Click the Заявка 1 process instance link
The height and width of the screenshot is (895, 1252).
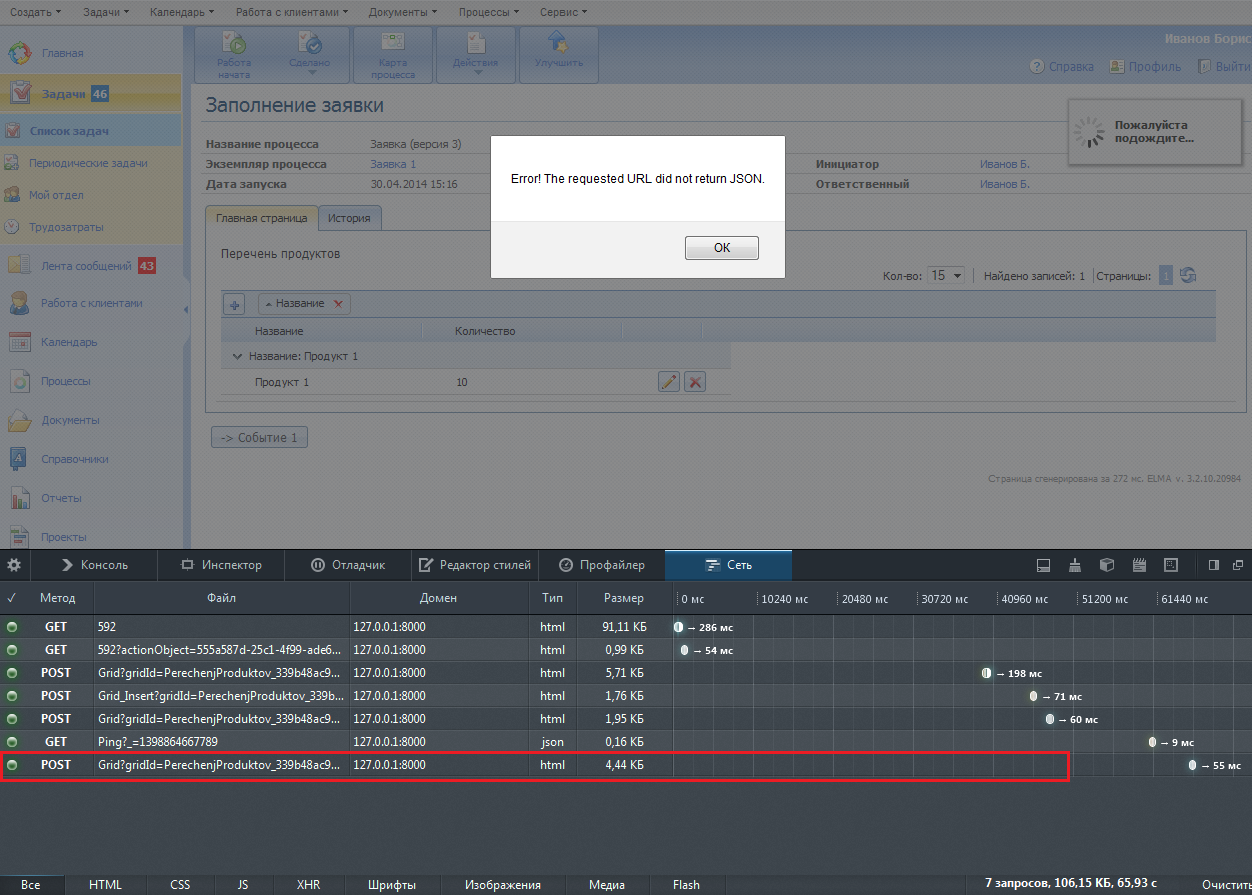tap(393, 164)
